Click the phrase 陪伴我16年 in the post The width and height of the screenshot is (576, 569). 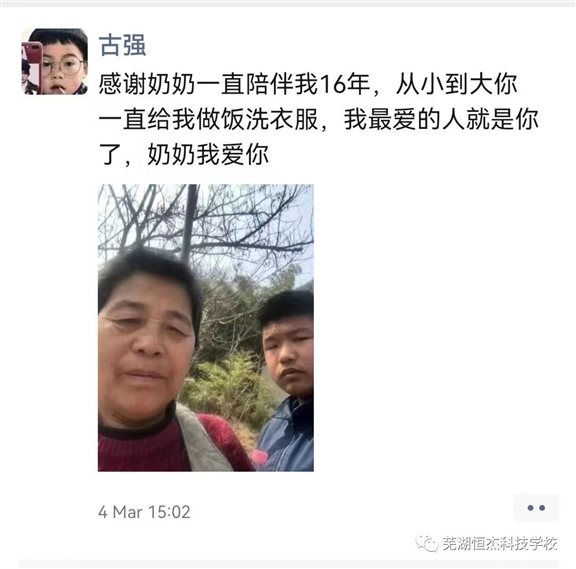click(x=307, y=84)
